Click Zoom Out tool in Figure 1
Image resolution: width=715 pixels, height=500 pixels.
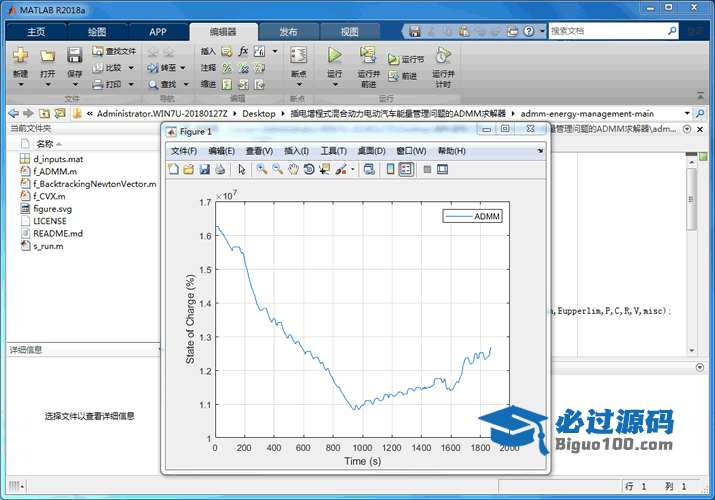tap(277, 169)
